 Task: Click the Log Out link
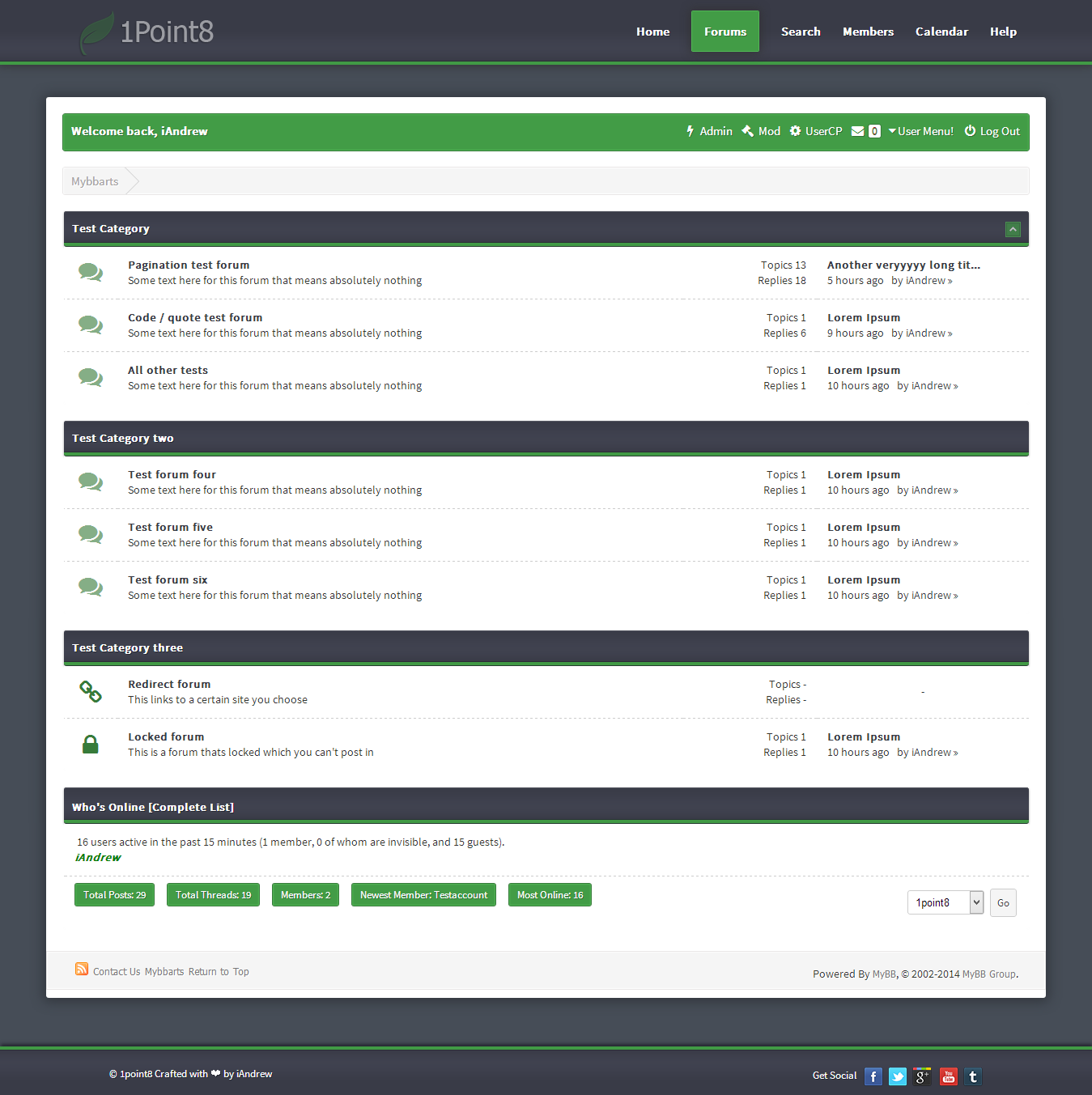click(992, 131)
